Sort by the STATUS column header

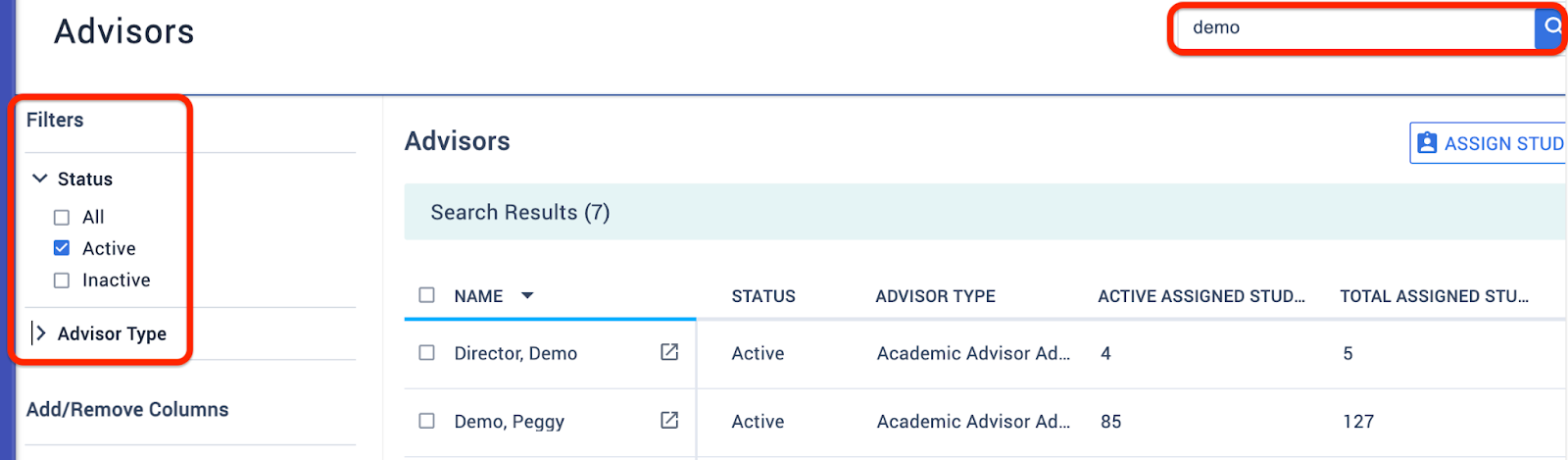click(763, 296)
